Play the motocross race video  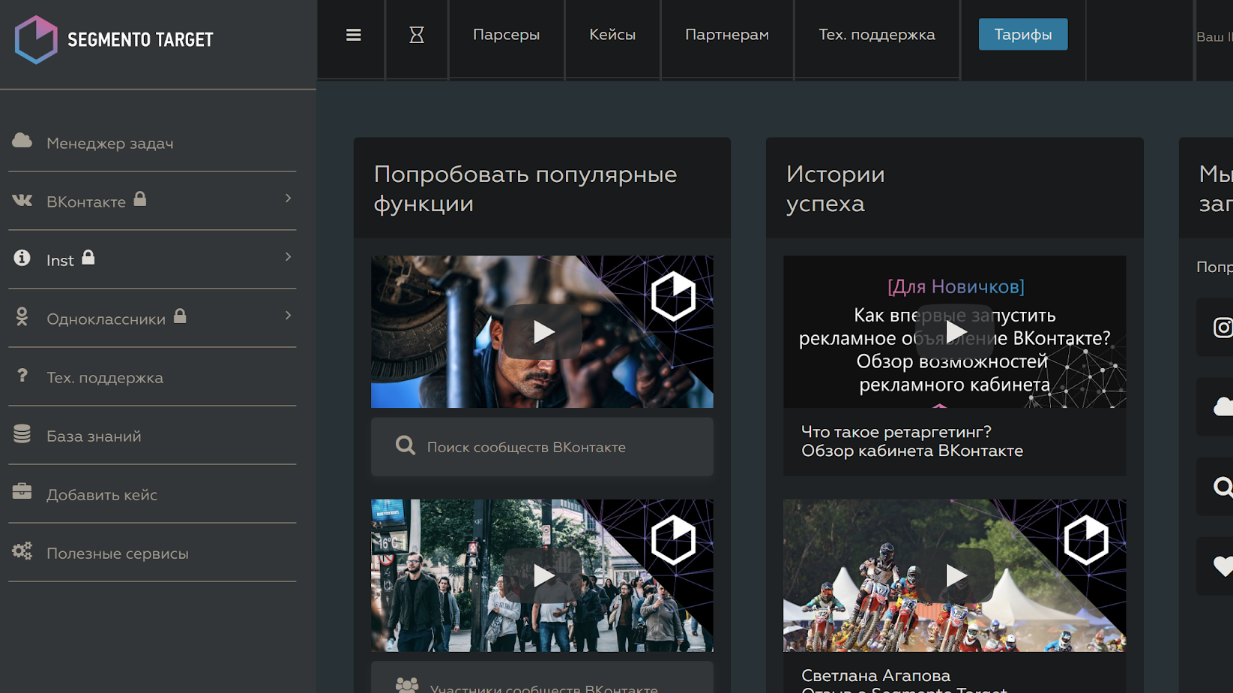955,576
